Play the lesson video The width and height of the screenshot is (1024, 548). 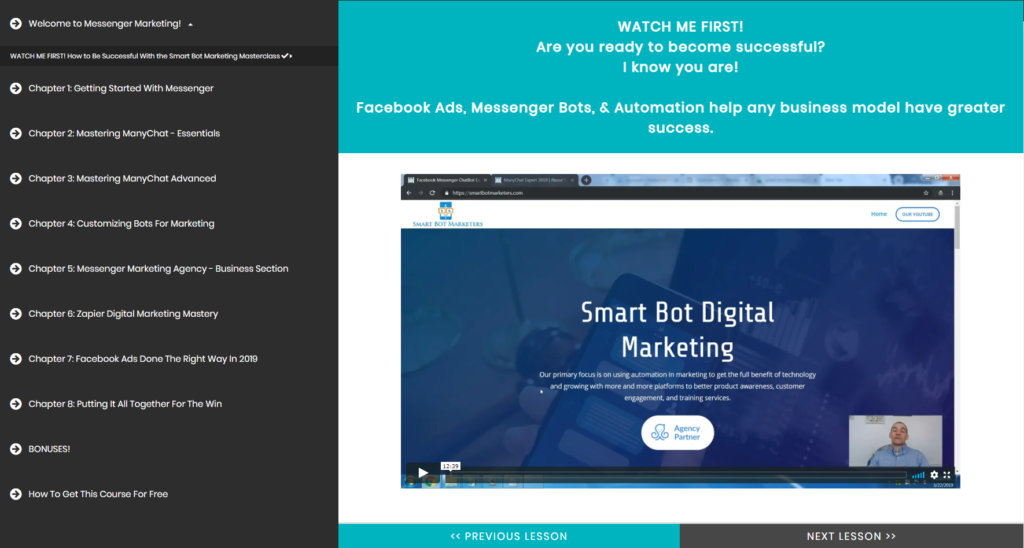point(423,472)
